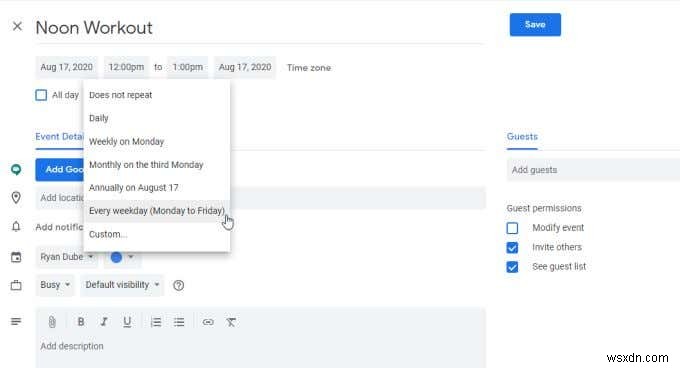Image resolution: width=680 pixels, height=368 pixels.
Task: Change the 12:00pm start time
Action: 126,67
